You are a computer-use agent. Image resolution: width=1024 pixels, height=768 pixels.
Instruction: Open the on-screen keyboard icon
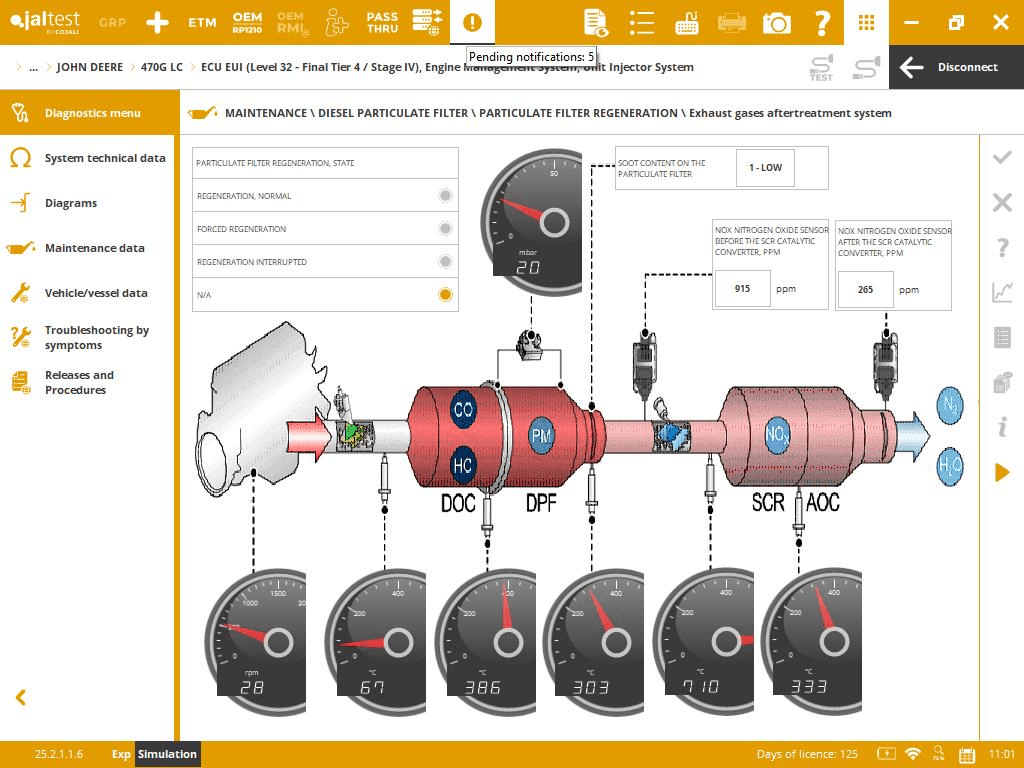click(687, 22)
